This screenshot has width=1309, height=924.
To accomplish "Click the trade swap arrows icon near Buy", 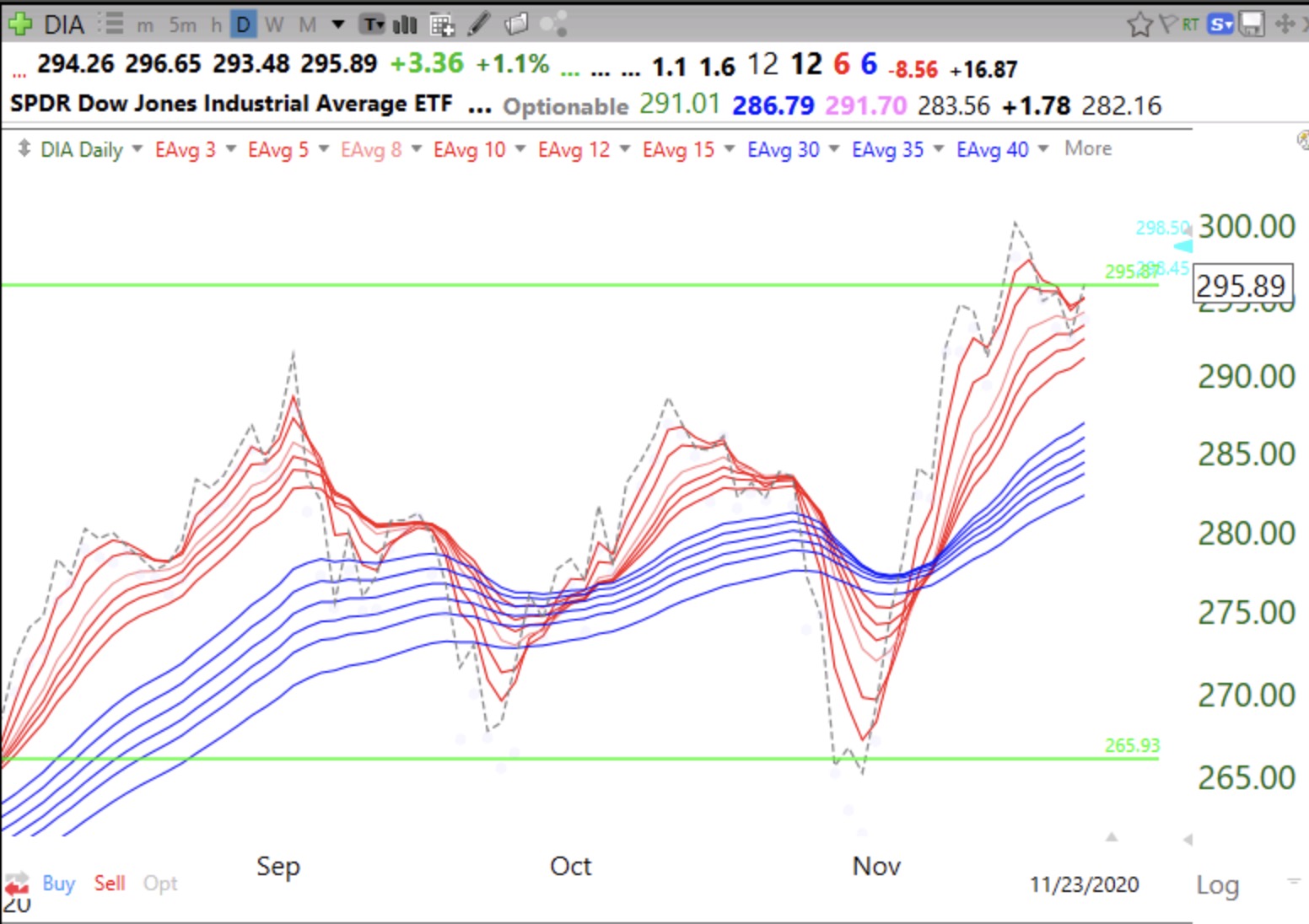I will tap(17, 884).
